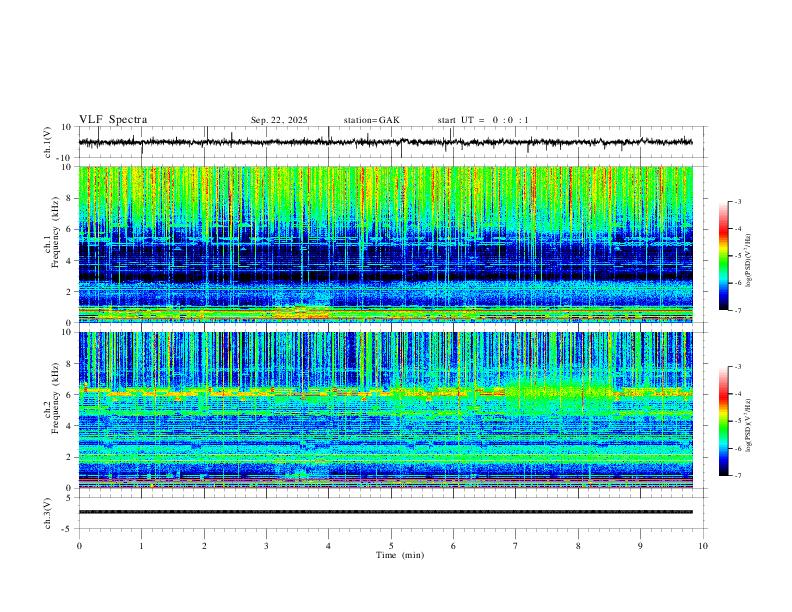Viewport: 792px width, 612px height.
Task: Click the "4" kHz tick on ch.2 frequency axis
Action: coord(69,426)
